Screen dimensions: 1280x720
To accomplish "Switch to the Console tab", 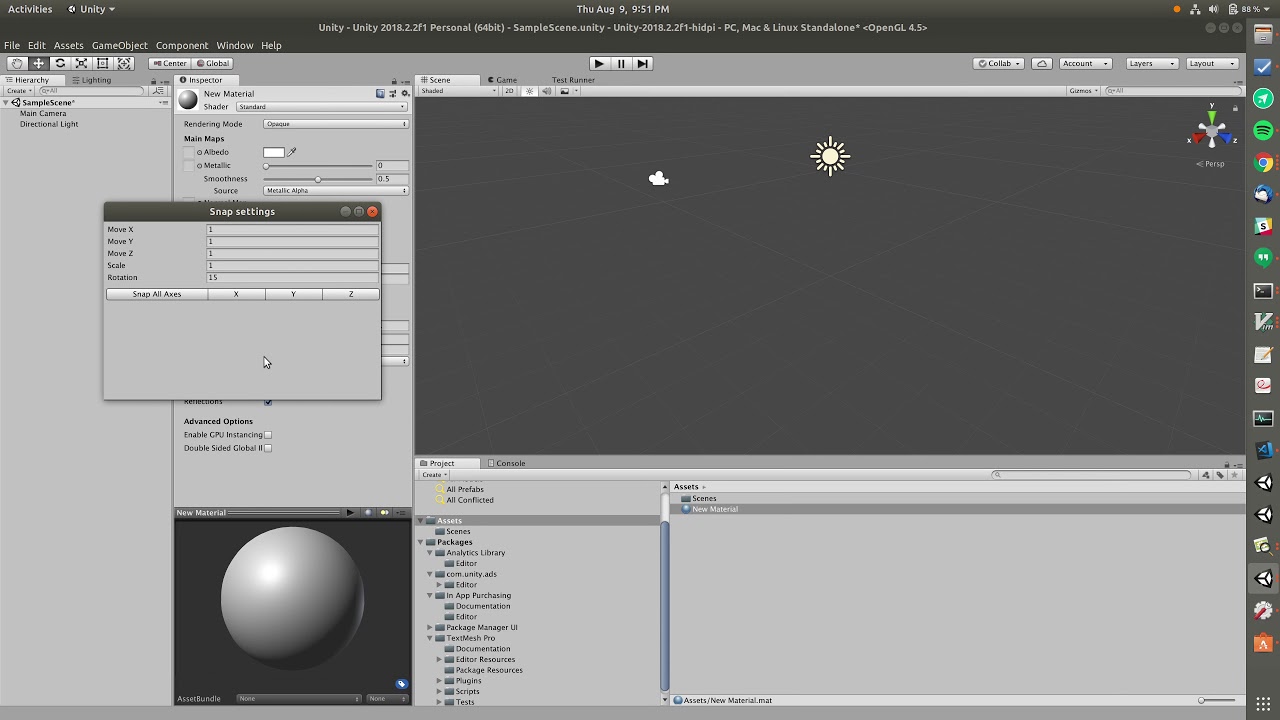I will tap(506, 463).
